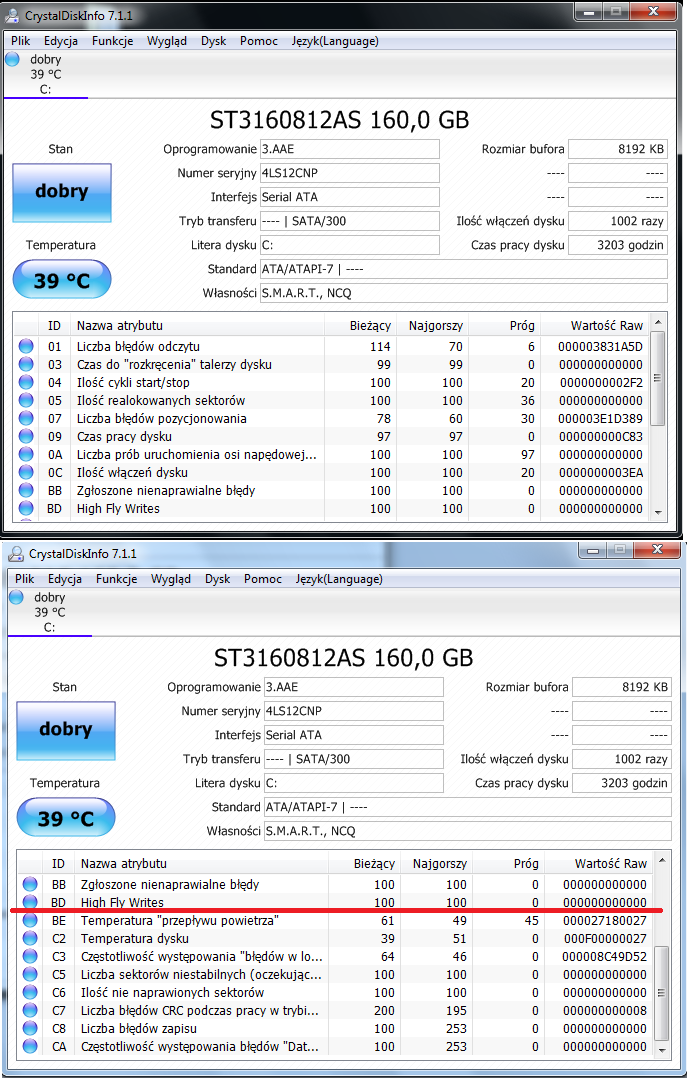
Task: Open Funkcje menu in upper window
Action: [113, 41]
